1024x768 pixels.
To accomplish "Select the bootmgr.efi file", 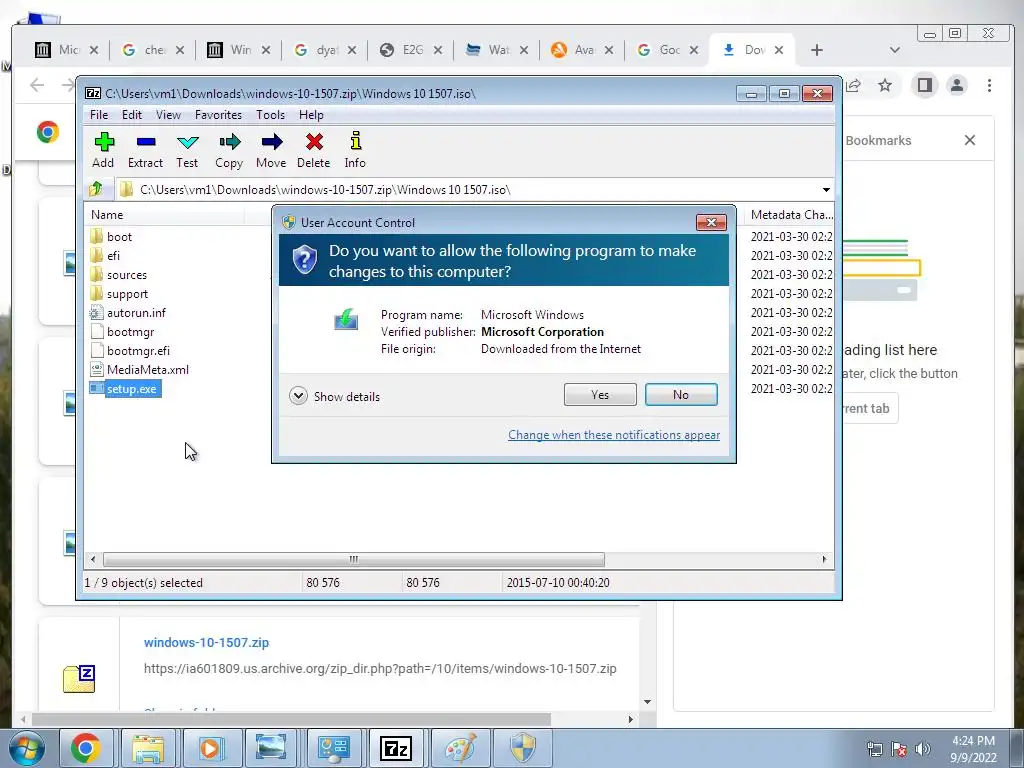I will (x=138, y=351).
